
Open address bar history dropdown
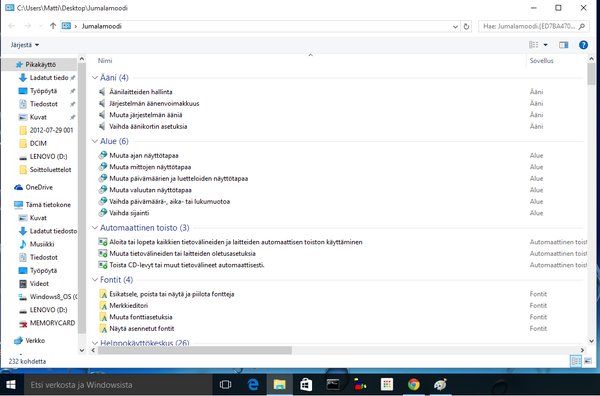(455, 26)
